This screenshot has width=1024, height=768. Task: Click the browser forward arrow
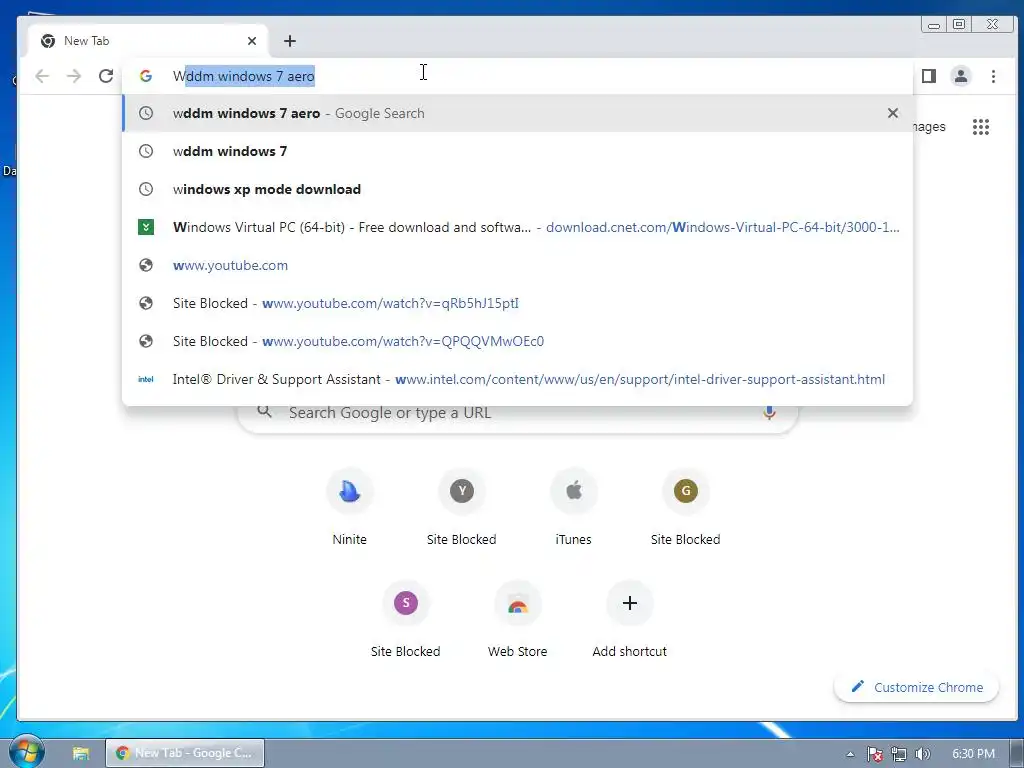74,76
